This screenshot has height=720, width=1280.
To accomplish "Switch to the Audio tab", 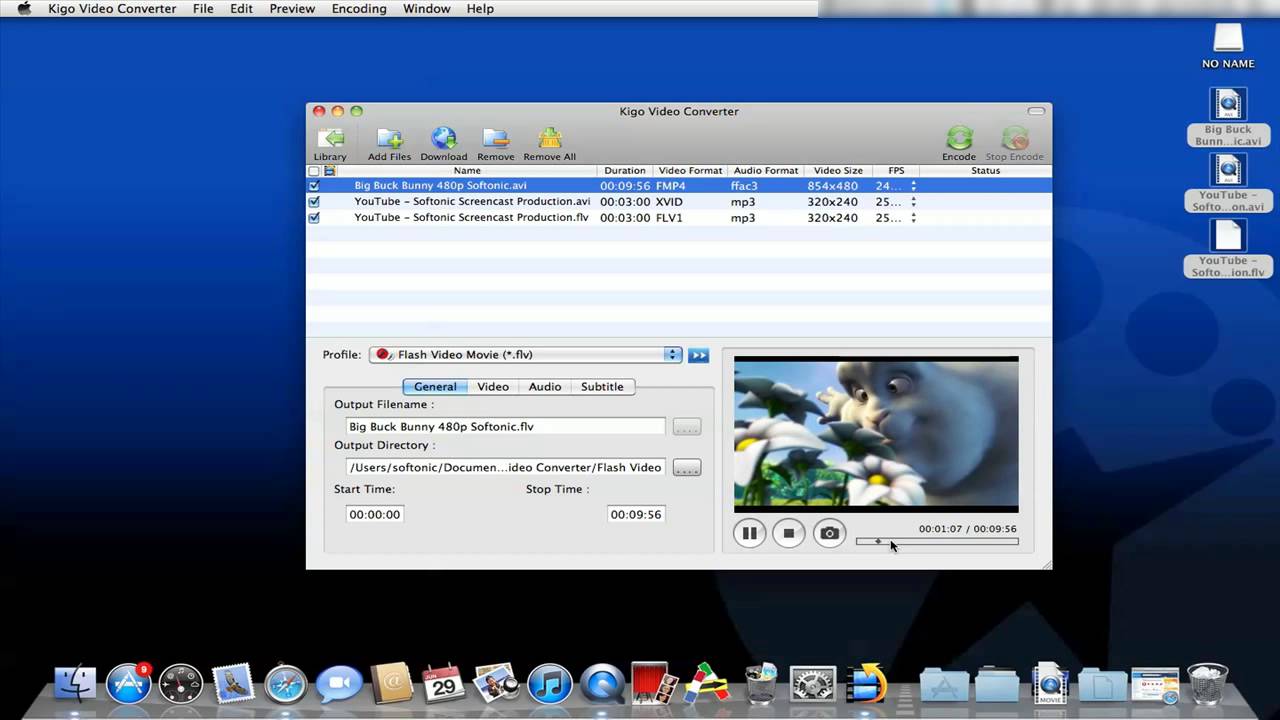I will [545, 387].
